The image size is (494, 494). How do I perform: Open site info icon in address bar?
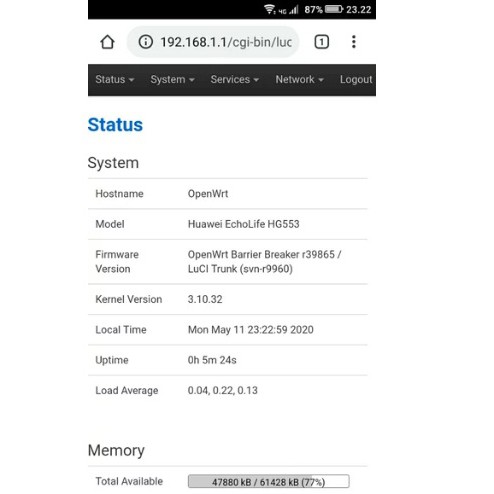click(x=146, y=42)
